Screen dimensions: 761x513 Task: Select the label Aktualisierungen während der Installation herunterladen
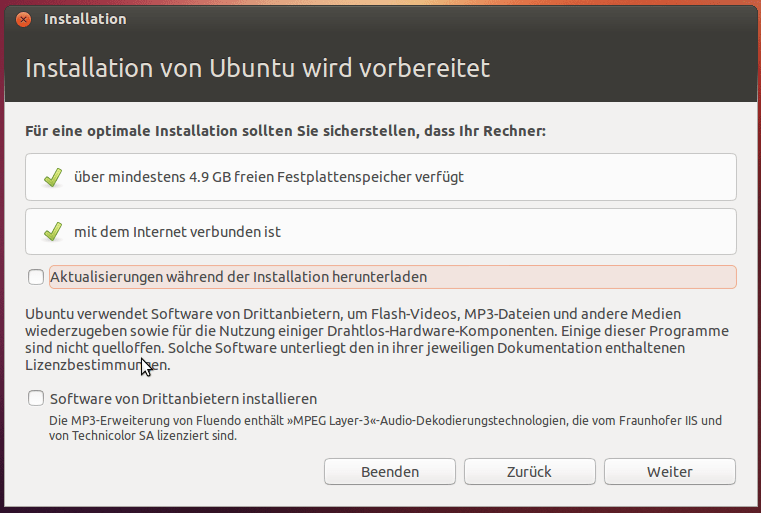point(238,277)
